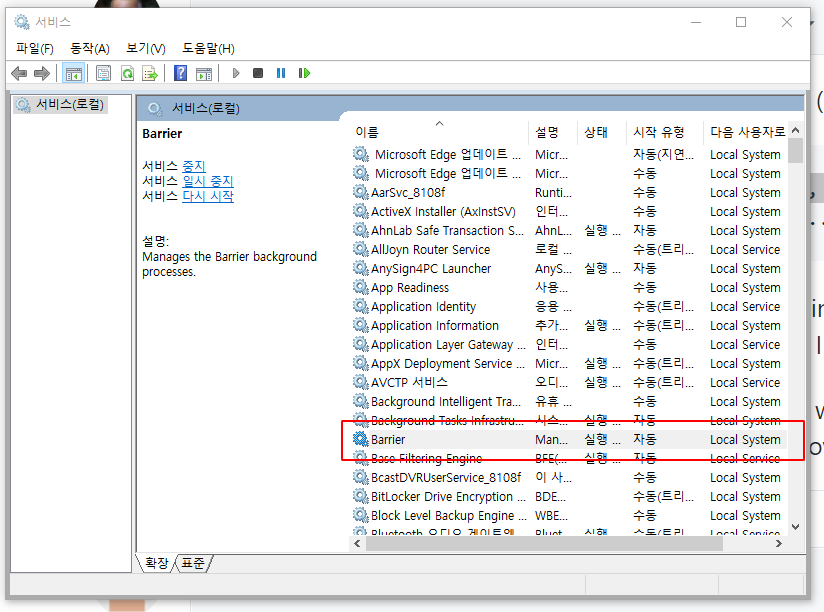Viewport: 824px width, 612px height.
Task: Click the Refresh toolbar icon
Action: point(127,73)
